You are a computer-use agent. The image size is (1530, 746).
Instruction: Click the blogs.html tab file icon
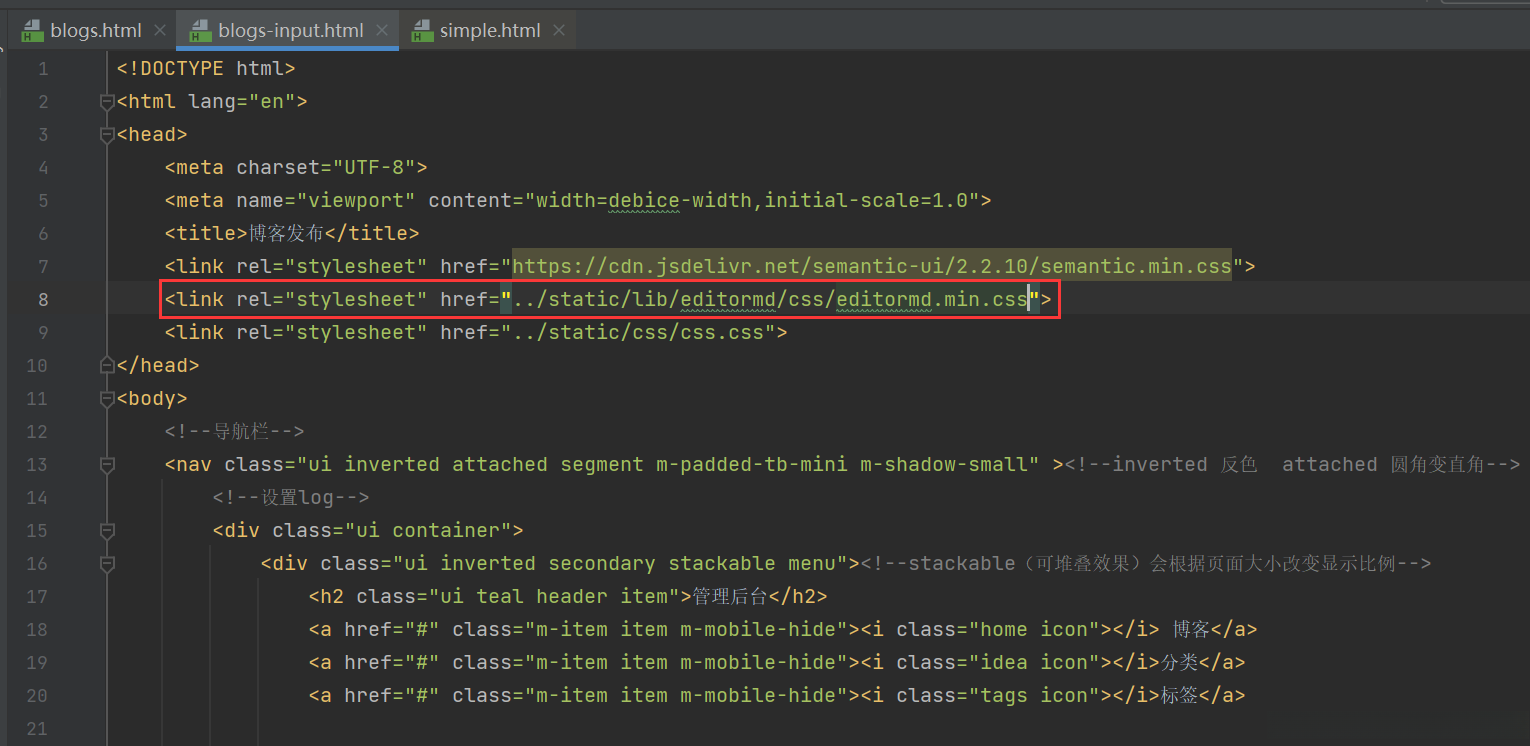coord(33,30)
